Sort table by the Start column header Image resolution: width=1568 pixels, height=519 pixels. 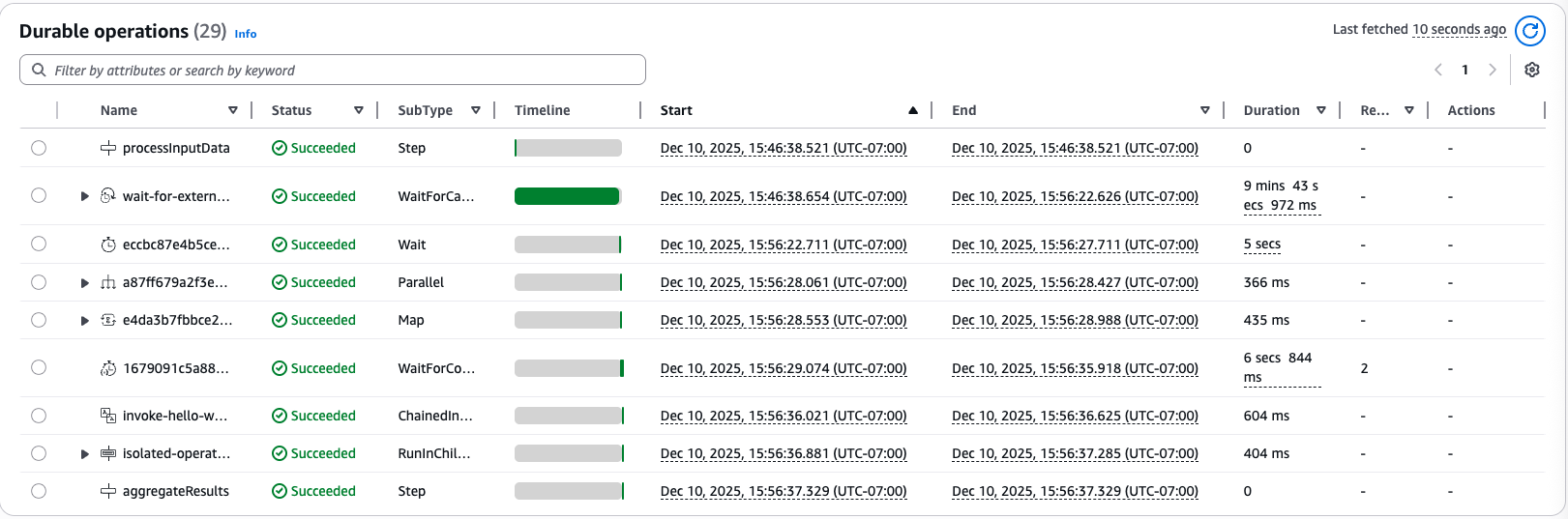(676, 110)
